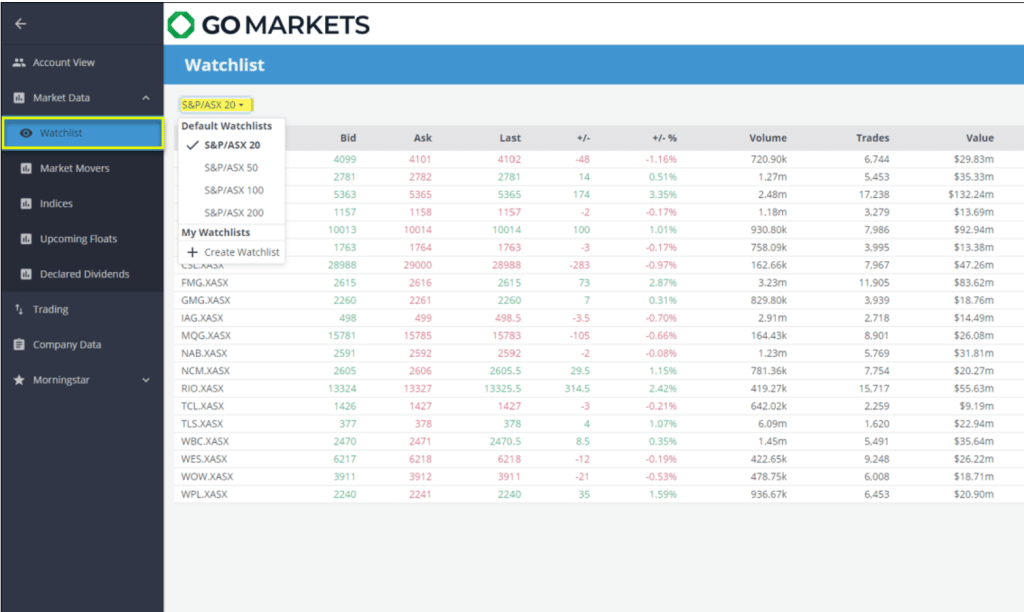Select the FMG.XASX row
Image resolution: width=1024 pixels, height=612 pixels.
(x=599, y=283)
